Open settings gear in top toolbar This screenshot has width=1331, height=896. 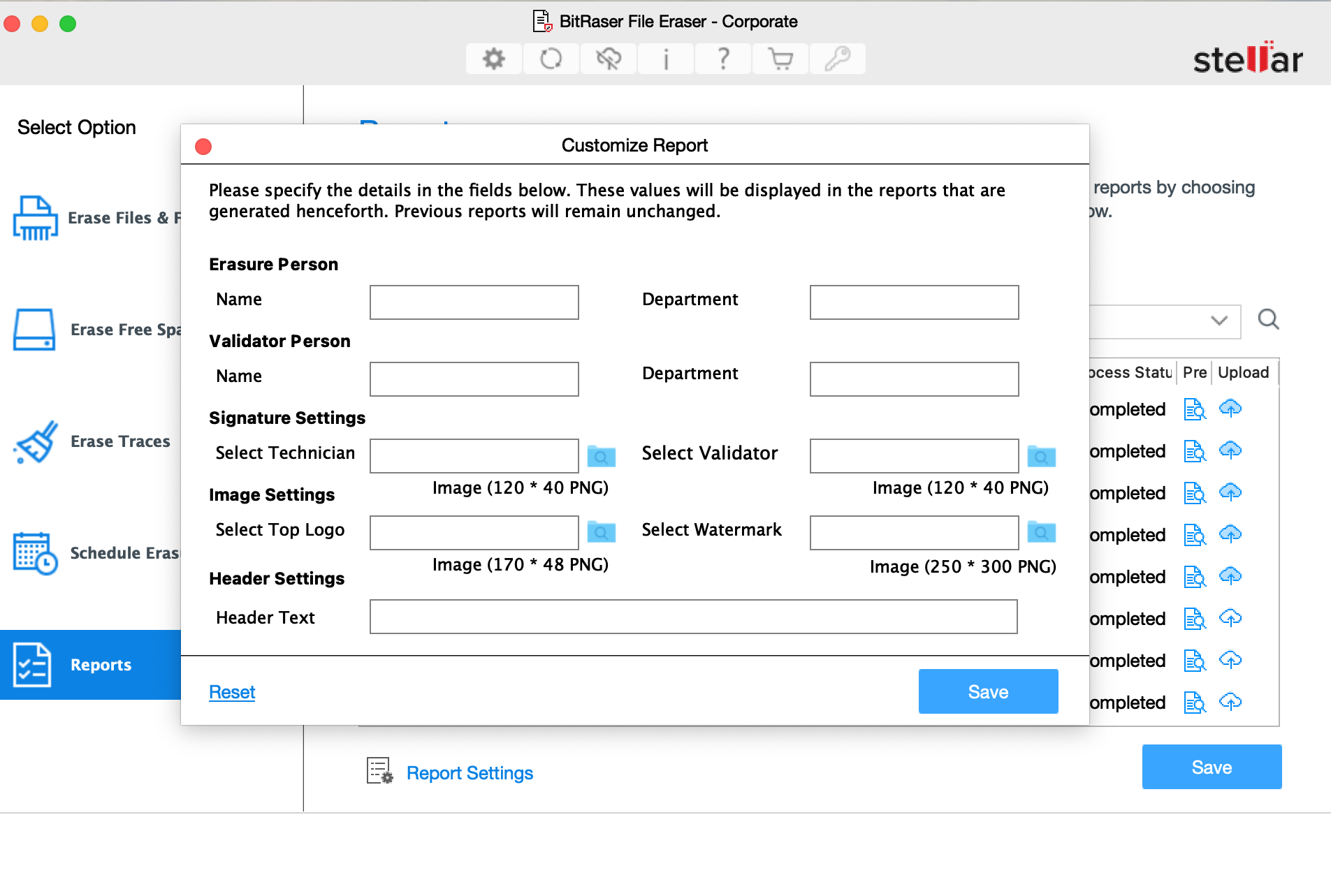(x=494, y=59)
